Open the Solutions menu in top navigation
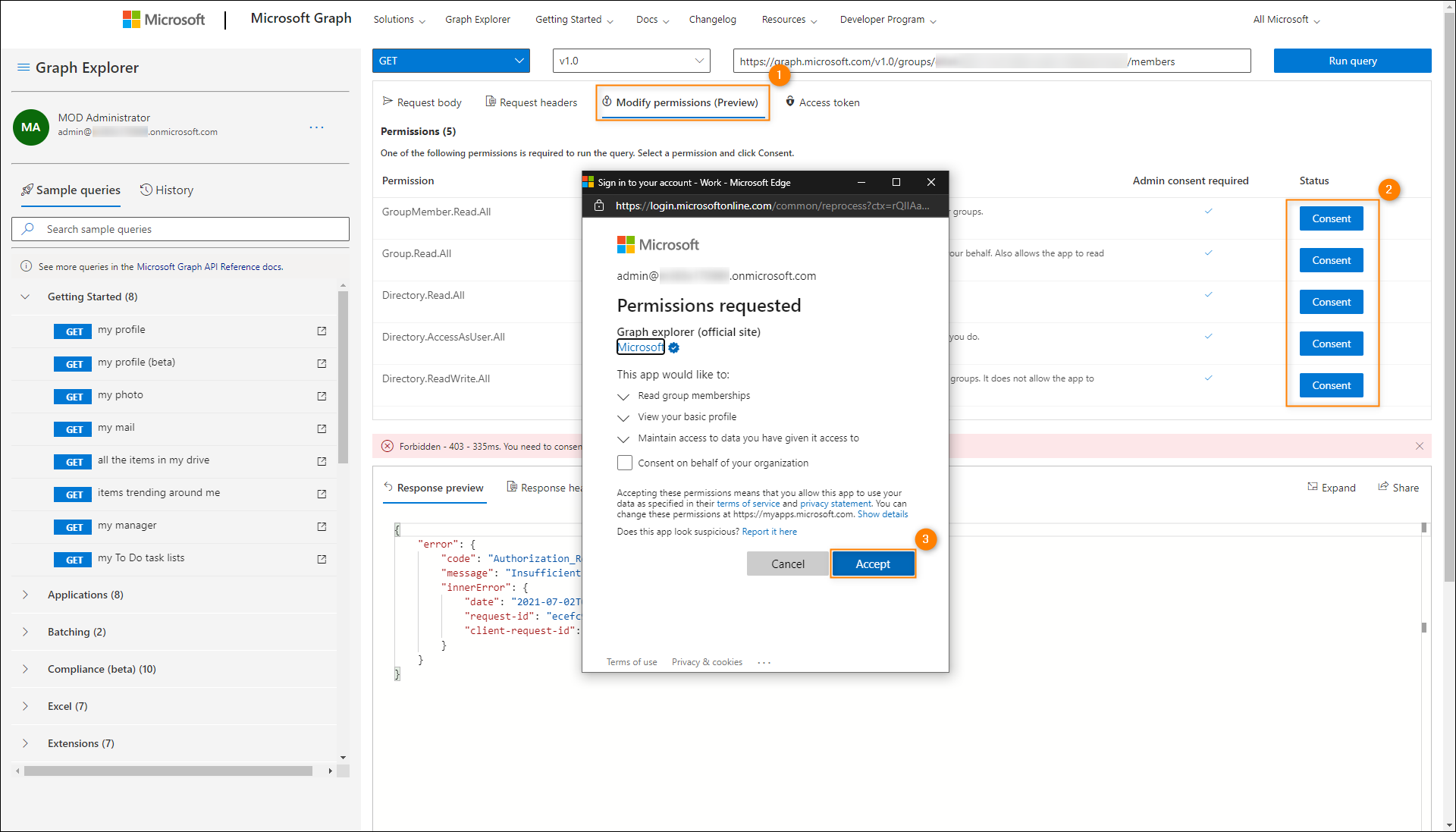The width and height of the screenshot is (1456, 832). [x=399, y=20]
